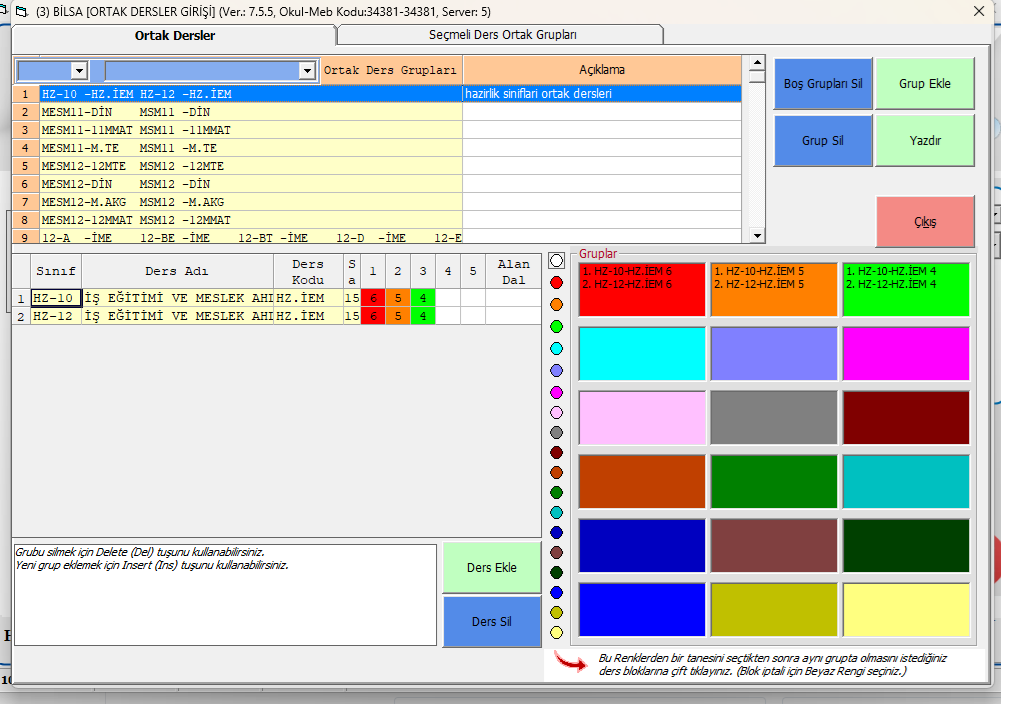This screenshot has height=704, width=1019.
Task: Expand the wide dropdown beside Ortak Ders Grupları
Action: point(307,70)
